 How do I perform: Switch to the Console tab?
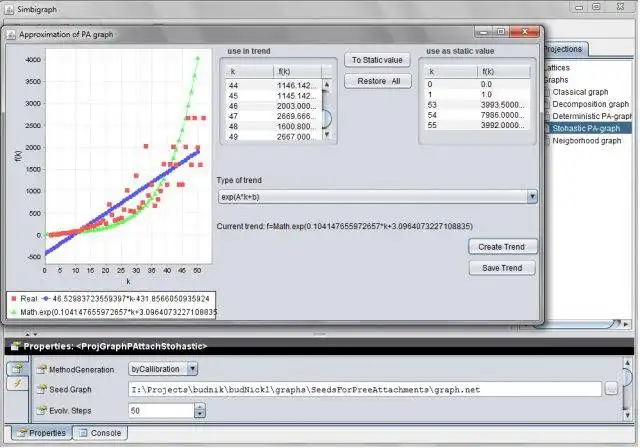[100, 432]
